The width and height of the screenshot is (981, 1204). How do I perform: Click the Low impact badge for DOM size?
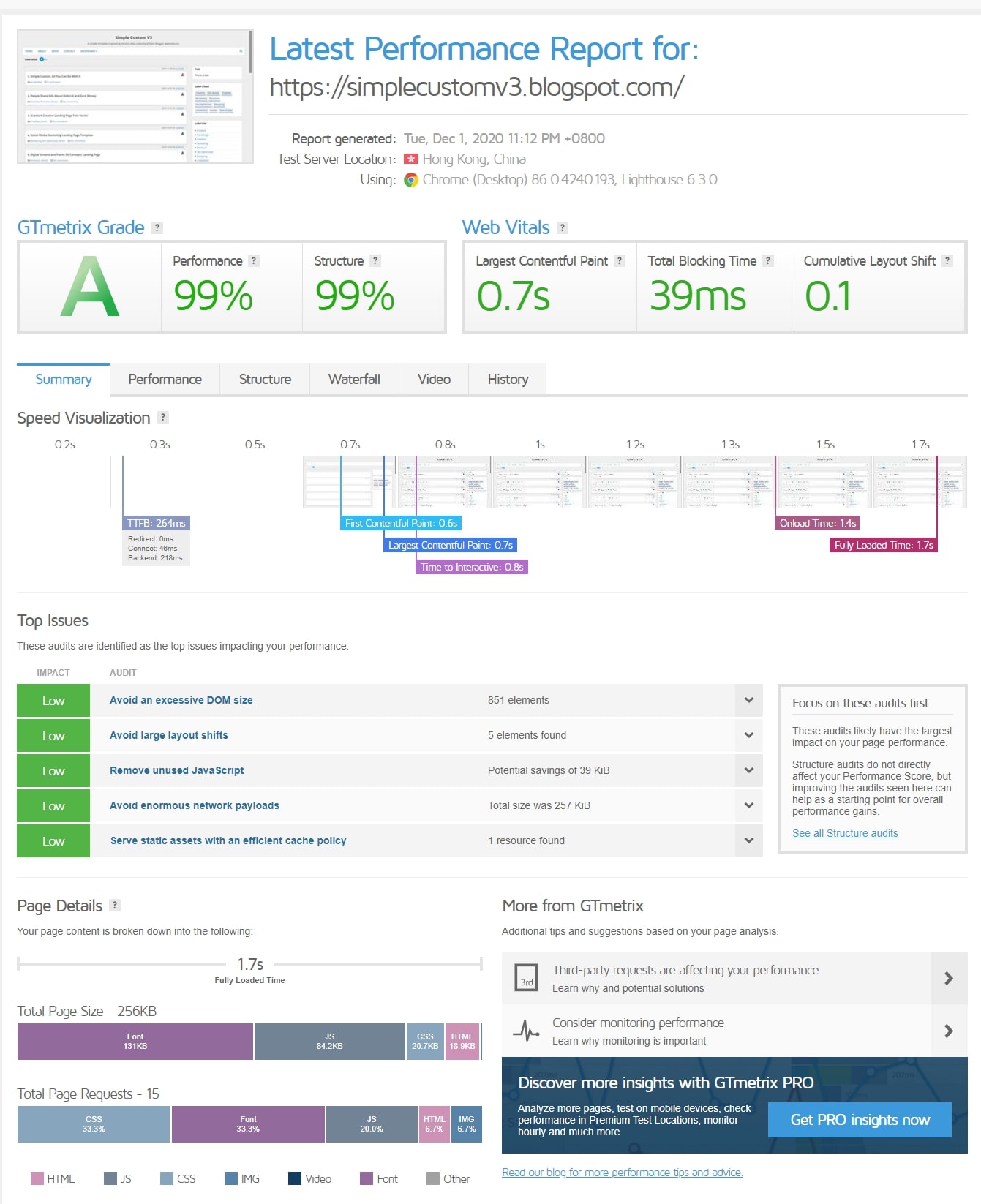coord(53,700)
